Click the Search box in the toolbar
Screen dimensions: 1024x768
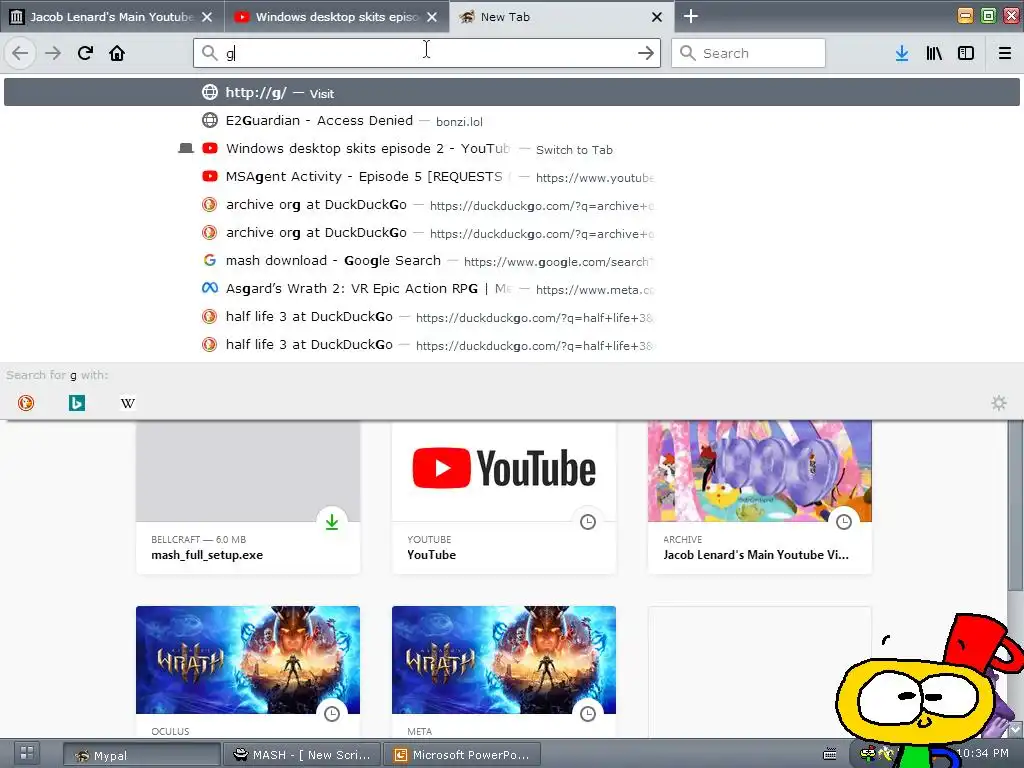click(748, 53)
